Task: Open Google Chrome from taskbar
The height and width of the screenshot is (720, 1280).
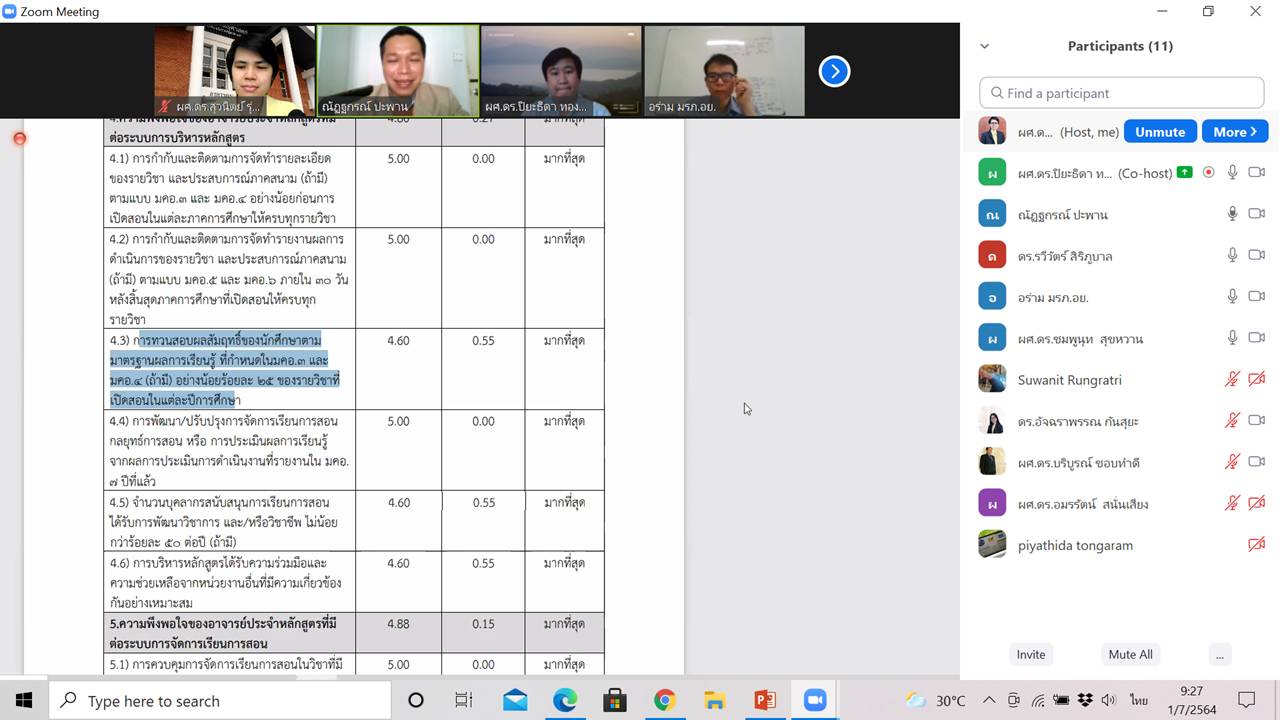Action: tap(665, 700)
